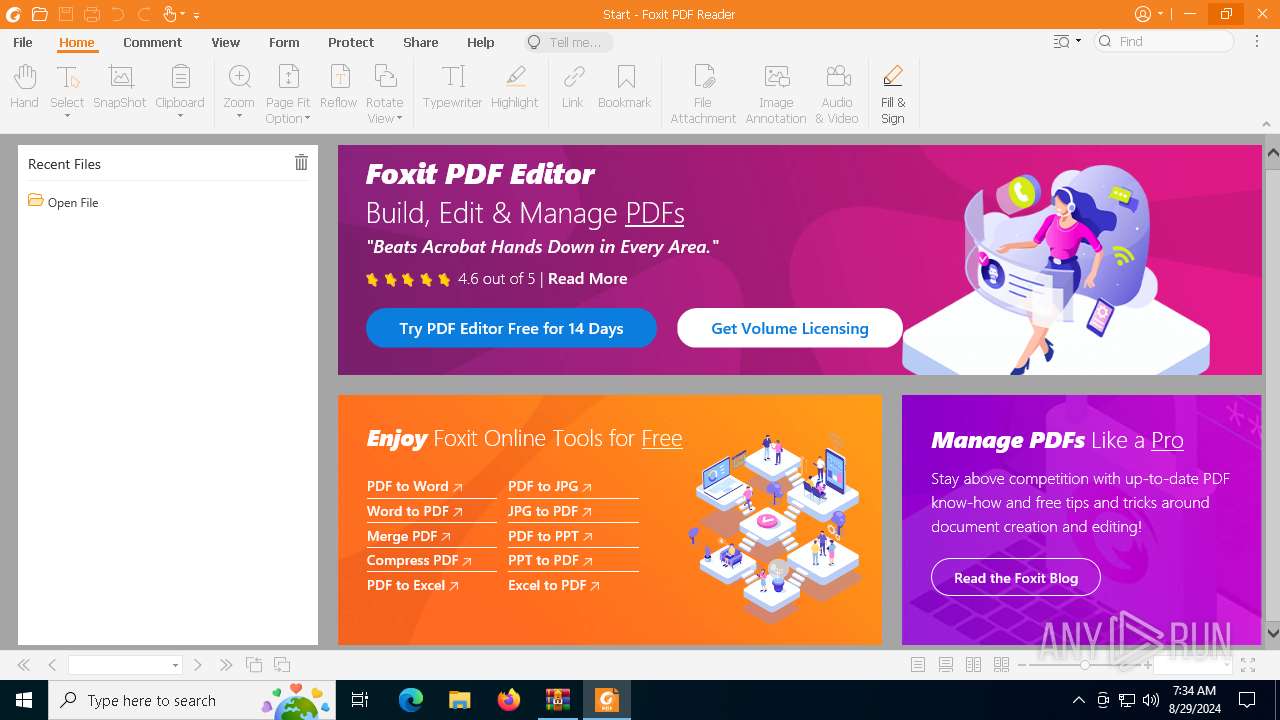
Task: Customize quick access toolbar dropdown
Action: [197, 15]
